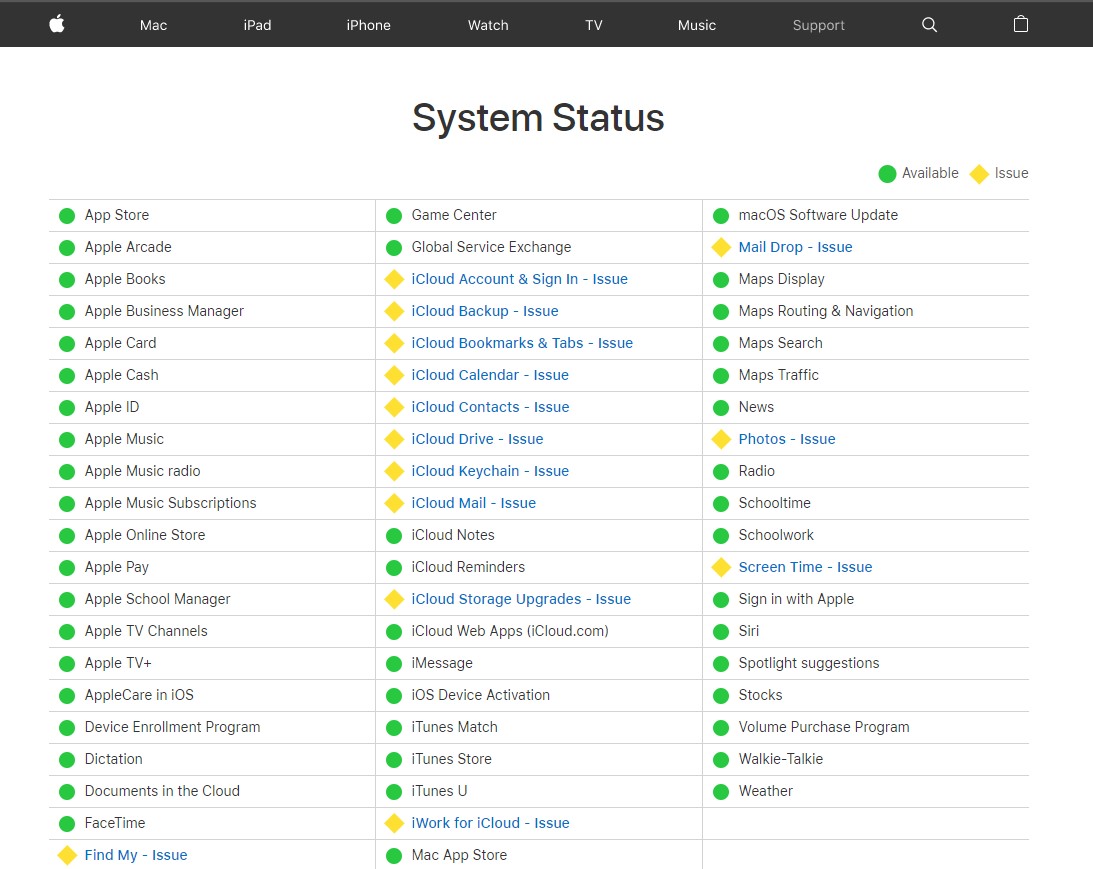Open iCloud Keychain - Issue link

pos(490,471)
